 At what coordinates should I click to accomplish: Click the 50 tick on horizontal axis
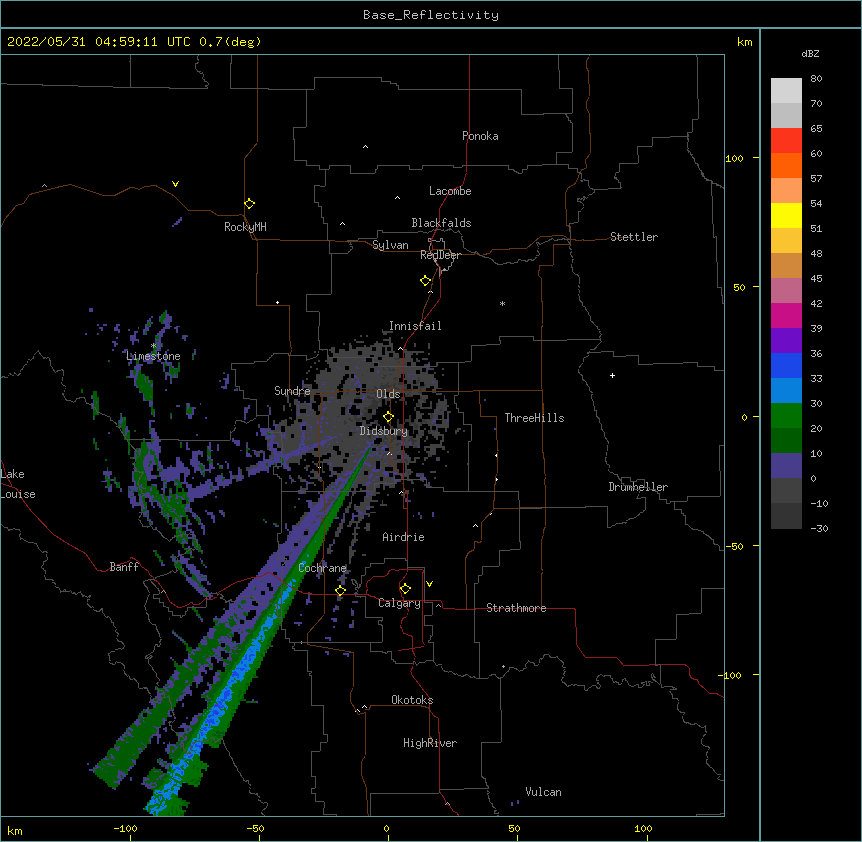tap(514, 829)
